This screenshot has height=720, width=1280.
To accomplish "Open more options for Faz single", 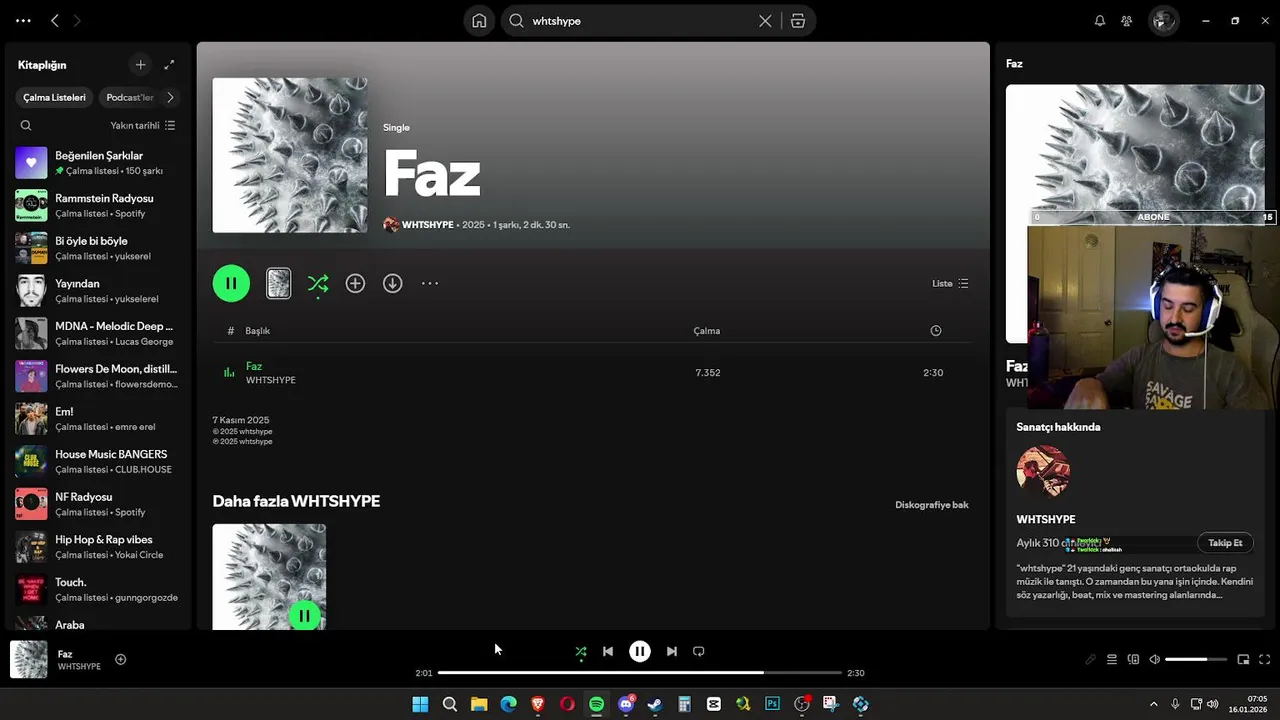I will pos(430,283).
